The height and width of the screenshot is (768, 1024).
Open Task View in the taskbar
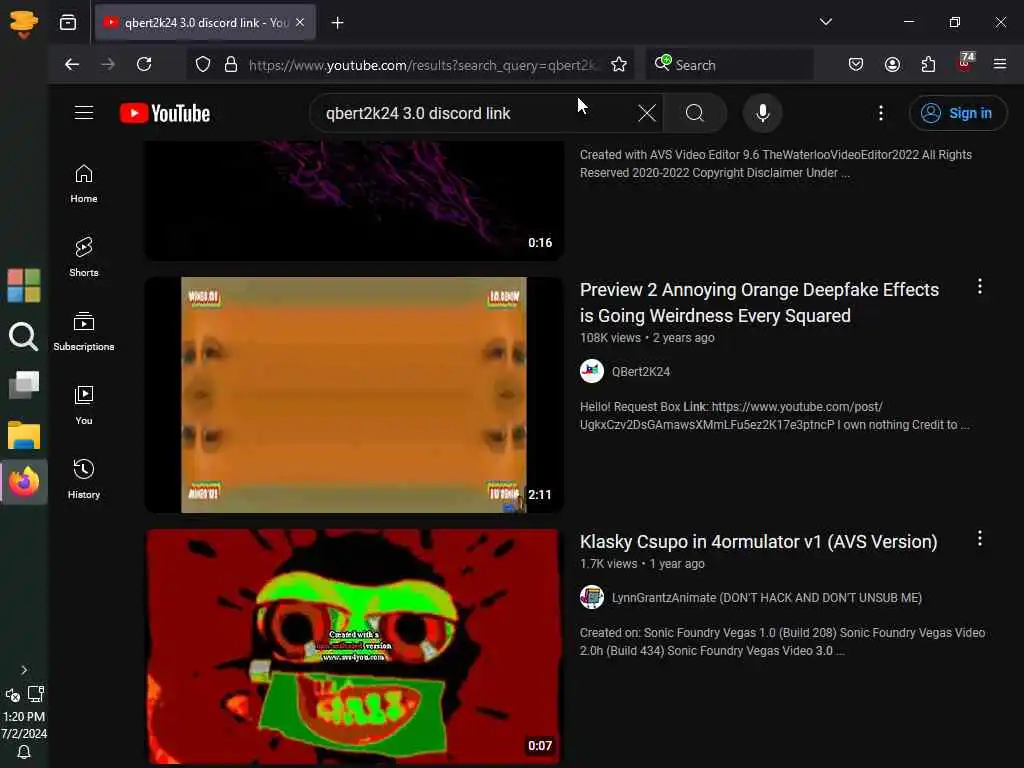coord(24,384)
